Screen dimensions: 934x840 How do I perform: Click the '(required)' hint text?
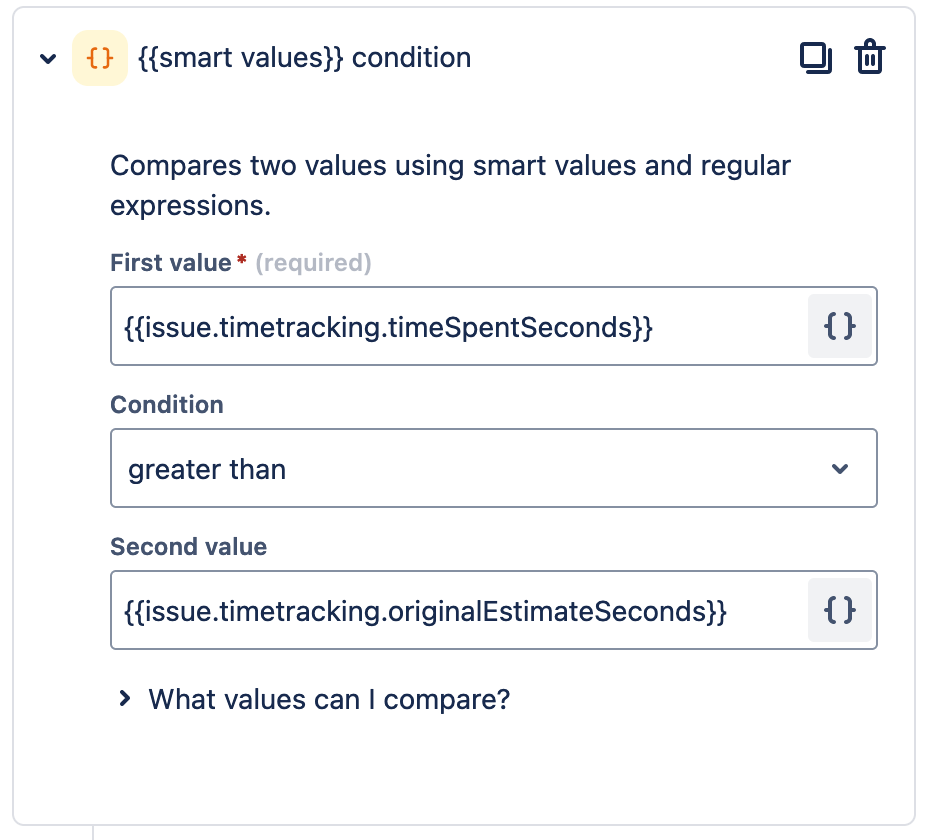click(x=313, y=263)
